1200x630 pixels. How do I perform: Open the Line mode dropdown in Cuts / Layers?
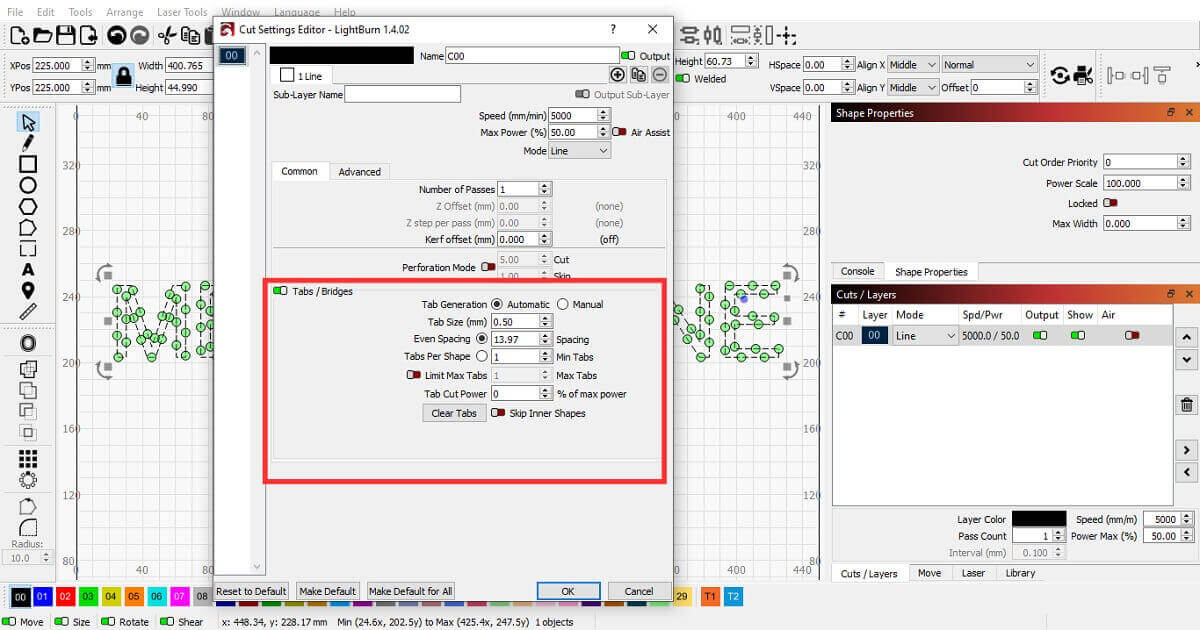click(x=926, y=336)
